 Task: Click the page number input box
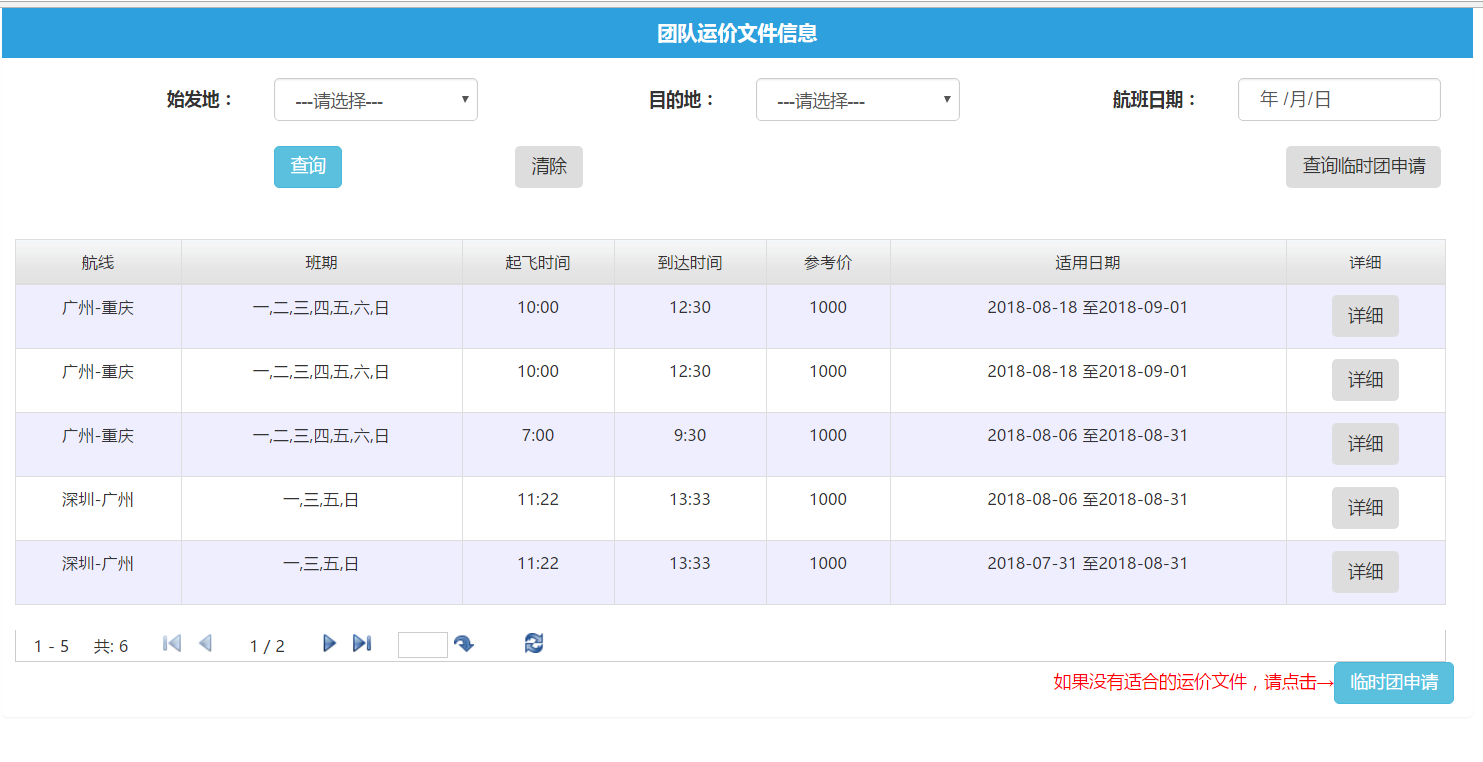tap(423, 645)
